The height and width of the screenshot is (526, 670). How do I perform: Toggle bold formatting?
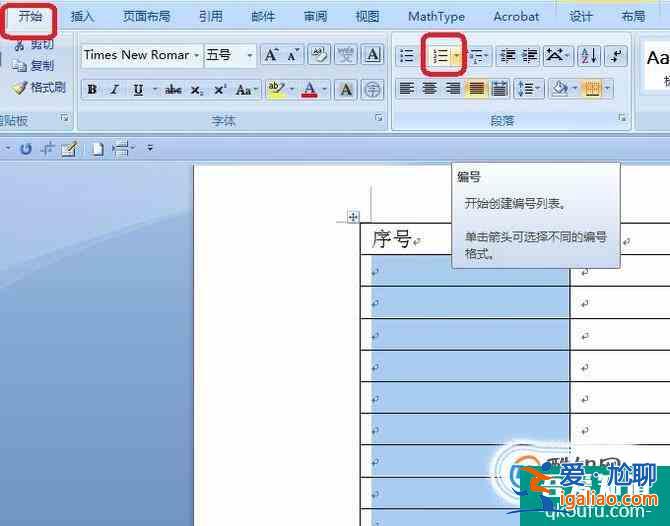tap(92, 90)
